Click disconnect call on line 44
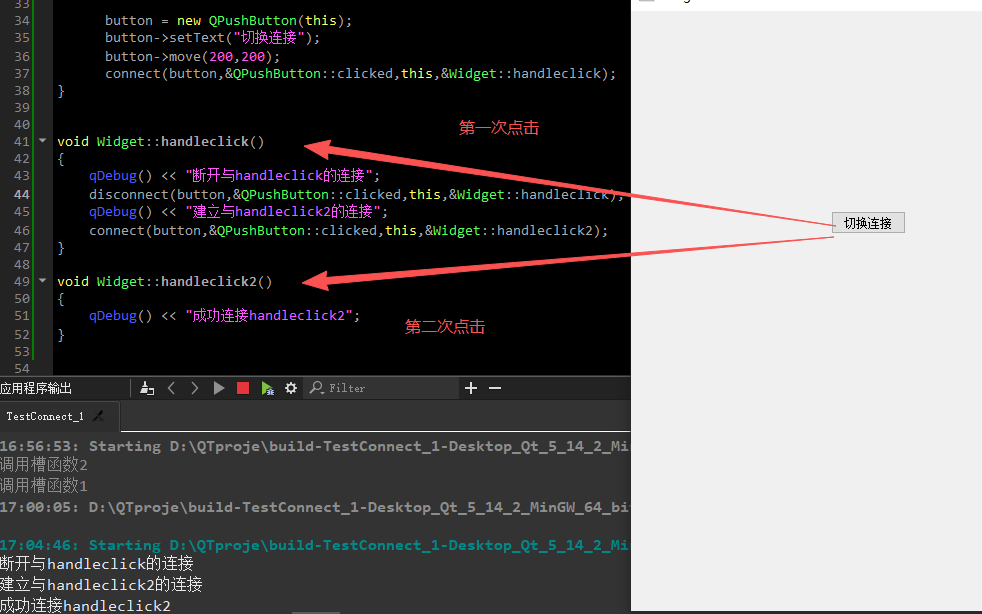 point(356,194)
